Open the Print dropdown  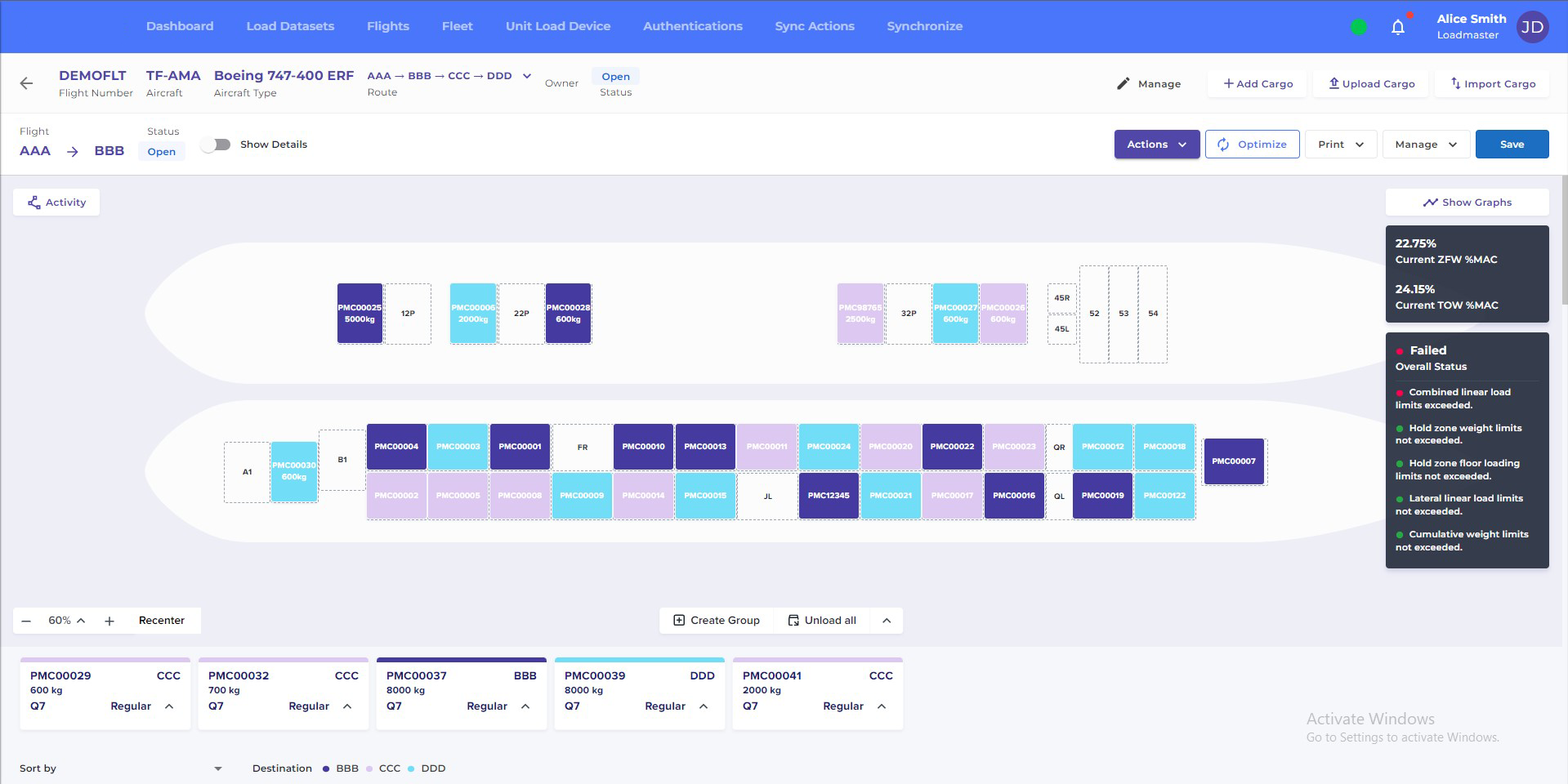coord(1341,145)
